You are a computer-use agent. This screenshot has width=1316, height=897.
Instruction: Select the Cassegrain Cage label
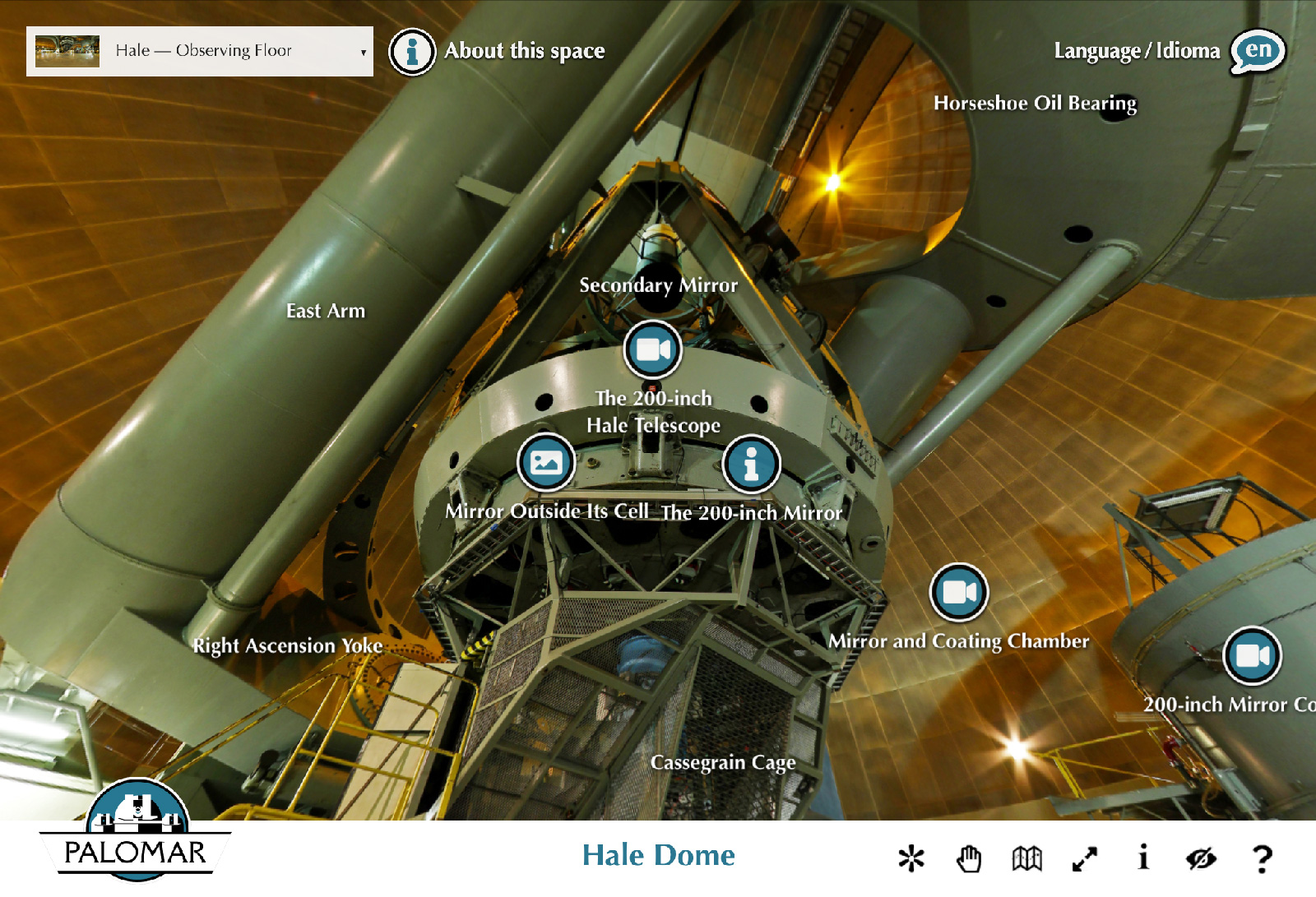(x=723, y=763)
